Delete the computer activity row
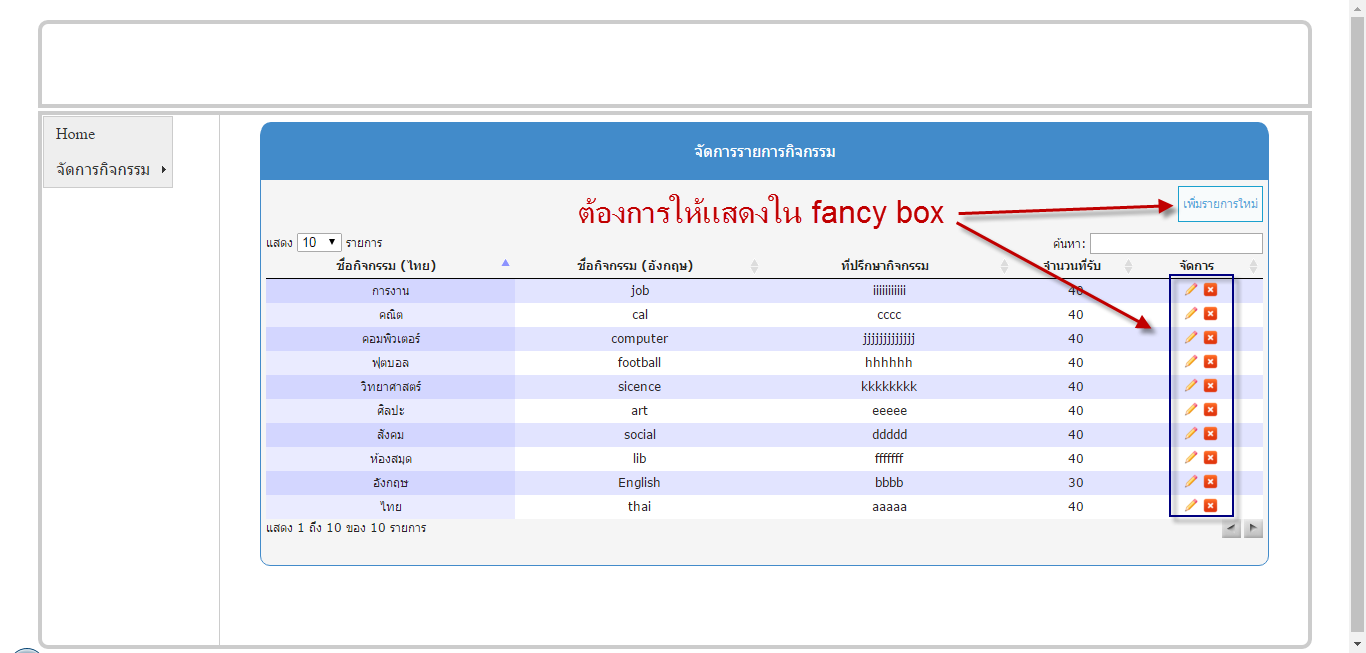 pyautogui.click(x=1210, y=338)
